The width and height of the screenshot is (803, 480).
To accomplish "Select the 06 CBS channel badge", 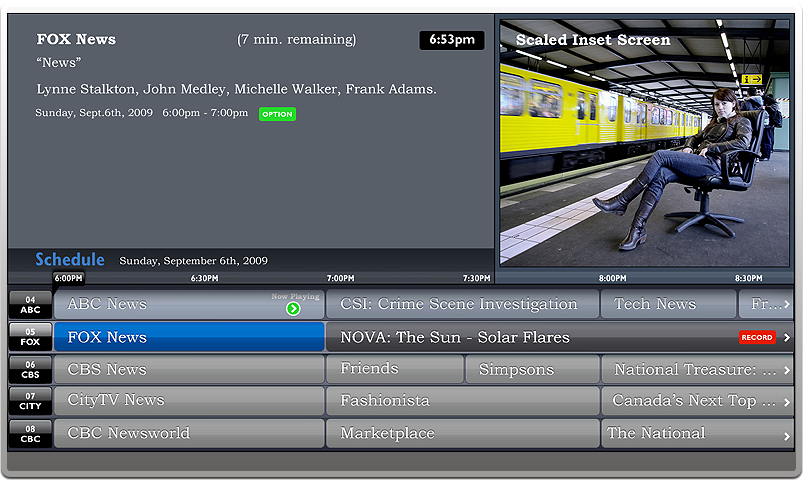I will (x=30, y=369).
